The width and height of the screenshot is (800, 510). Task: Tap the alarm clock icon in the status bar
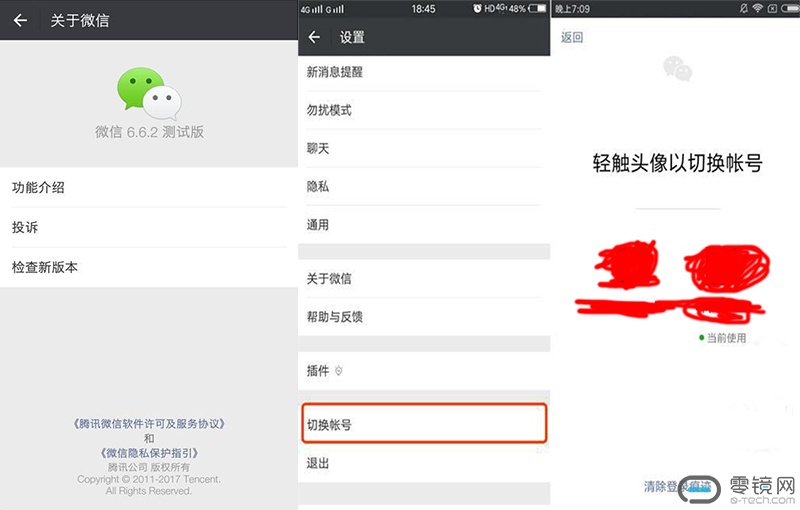click(478, 9)
